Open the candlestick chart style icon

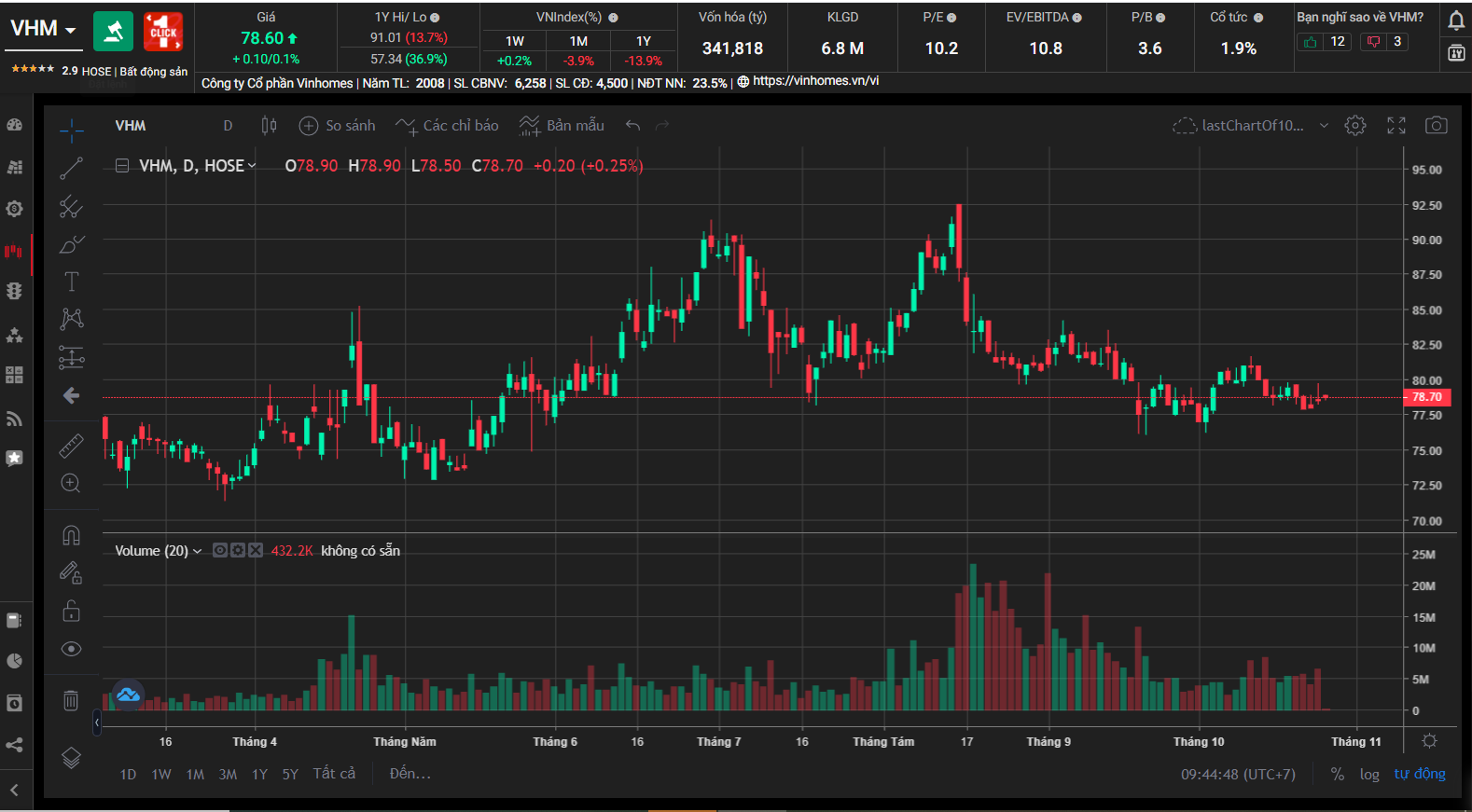(269, 125)
